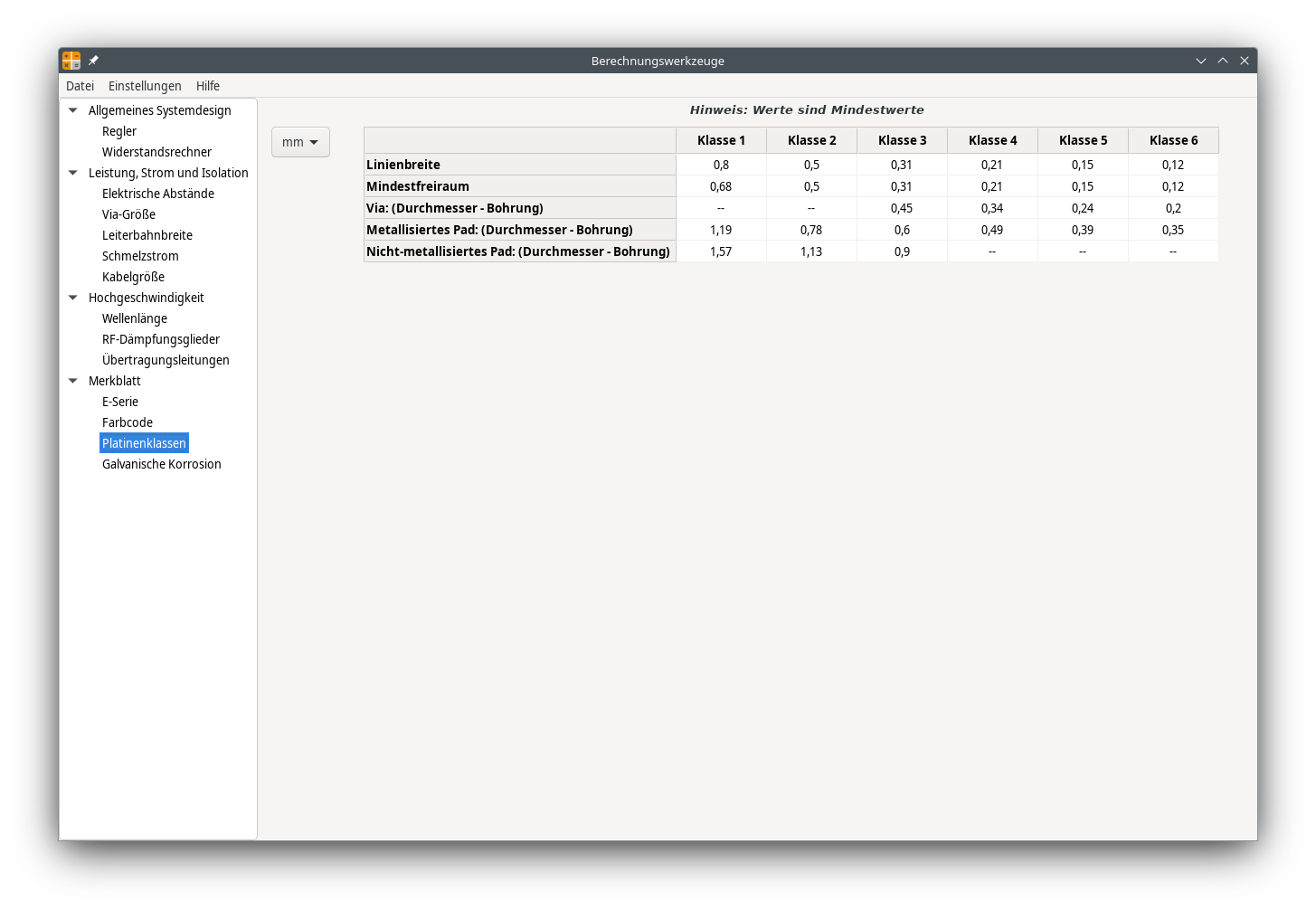Click the Klasse 3 column header
1316x910 pixels.
(902, 140)
